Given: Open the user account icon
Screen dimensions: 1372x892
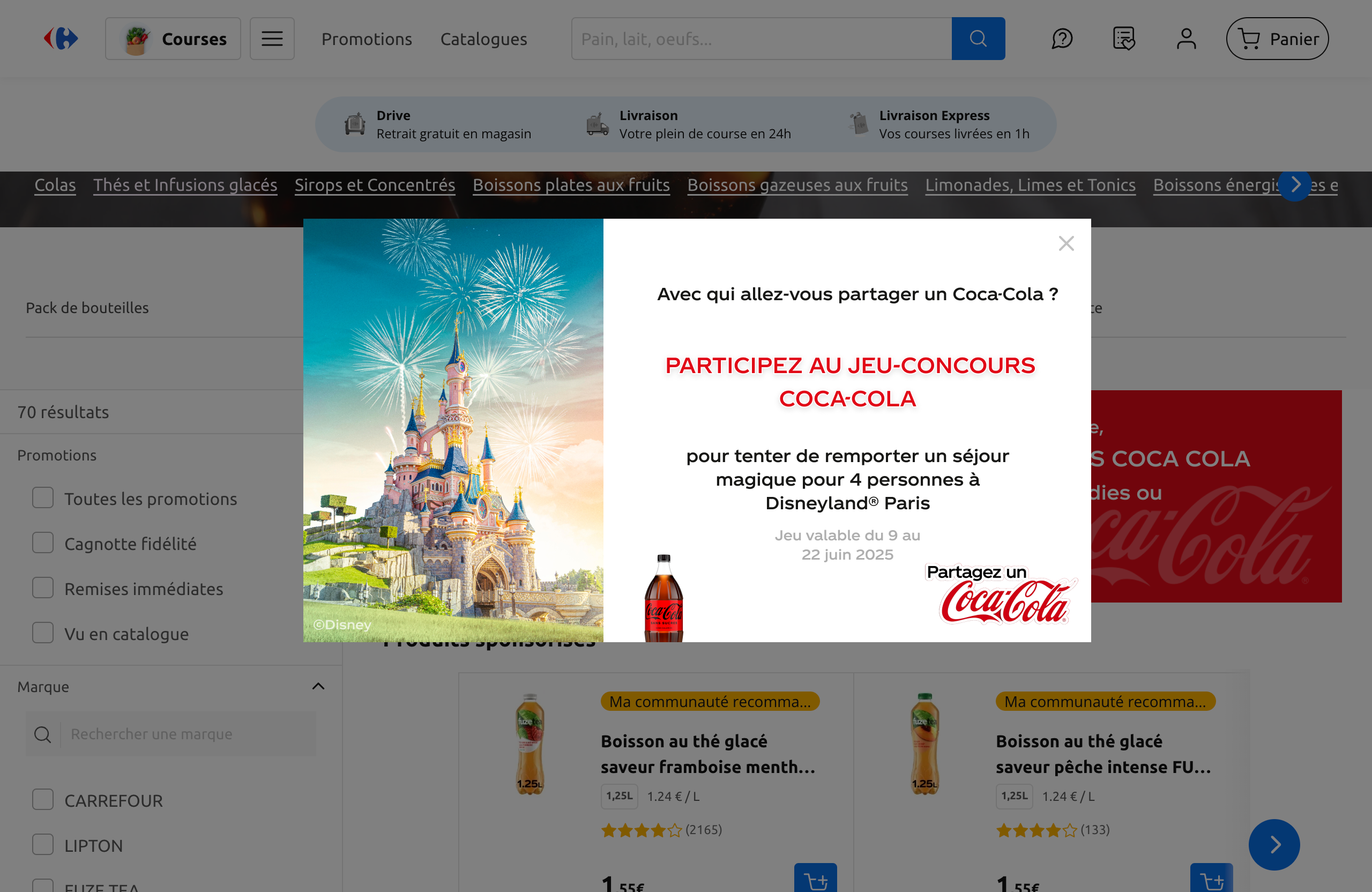Looking at the screenshot, I should (1186, 39).
